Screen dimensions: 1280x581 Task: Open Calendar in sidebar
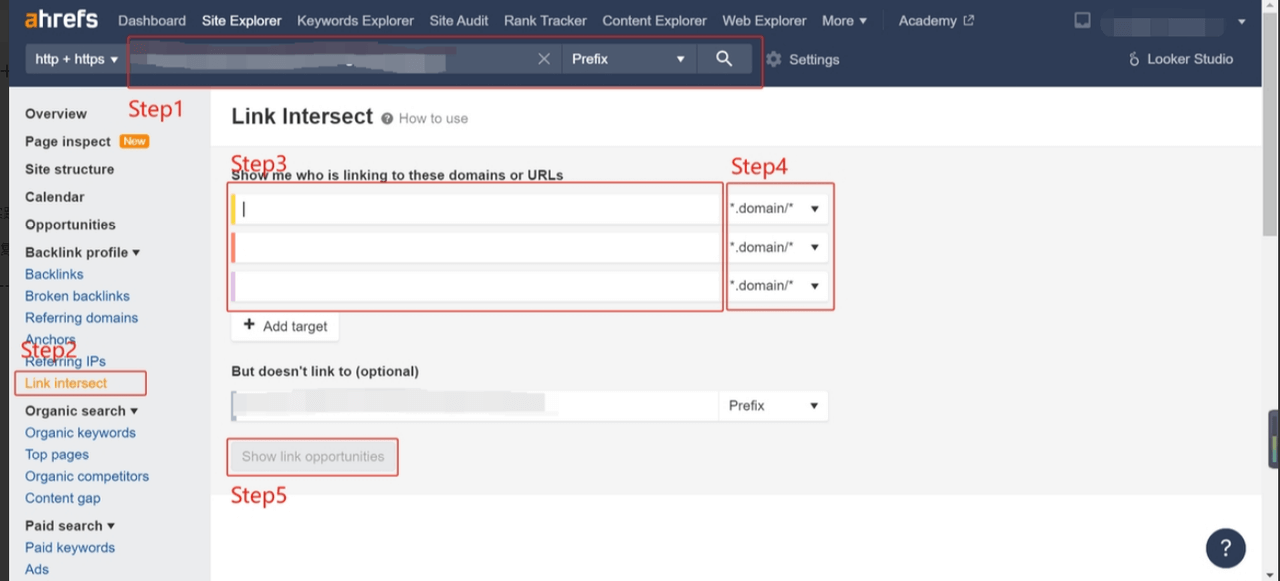[x=55, y=197]
